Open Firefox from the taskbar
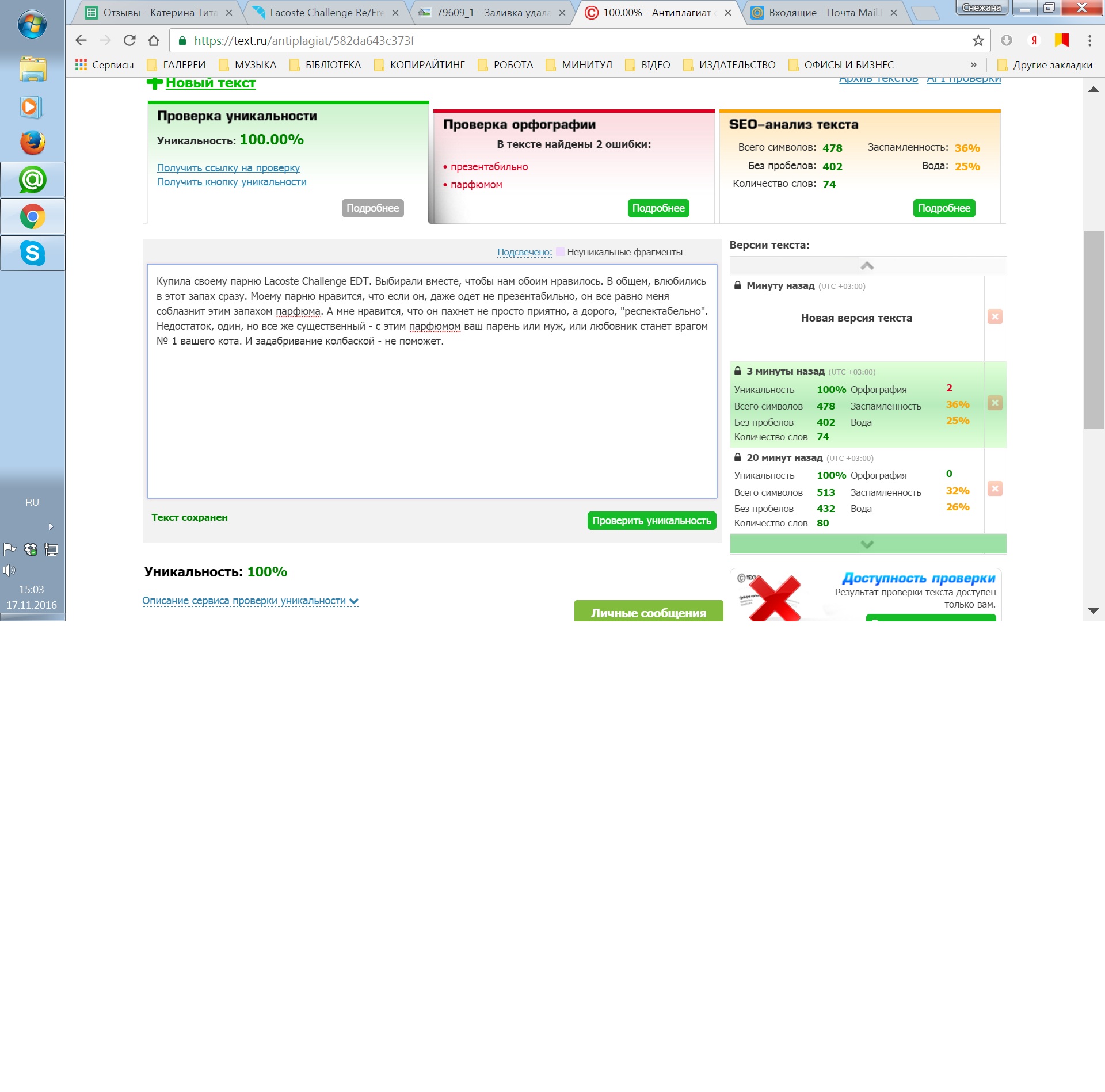Viewport: 1105px width, 1092px height. 33,143
